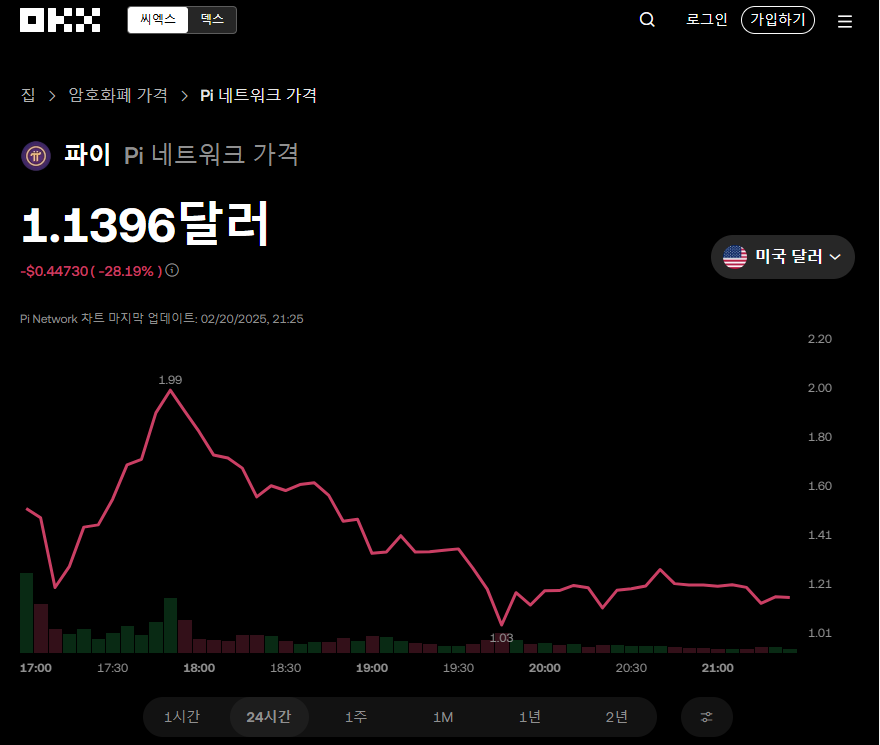The width and height of the screenshot is (880, 745).
Task: Expand the 미국 달러 currency dropdown
Action: (782, 257)
